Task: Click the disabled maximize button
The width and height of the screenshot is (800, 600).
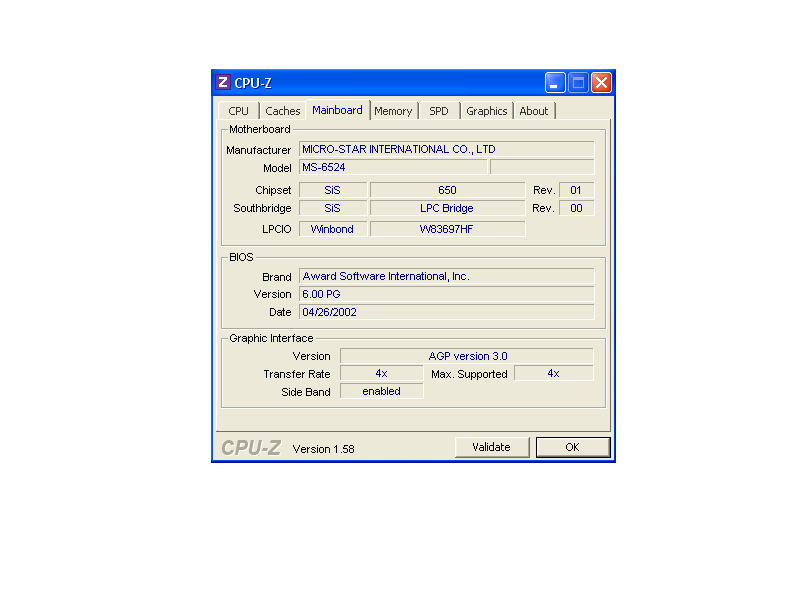Action: pos(578,83)
